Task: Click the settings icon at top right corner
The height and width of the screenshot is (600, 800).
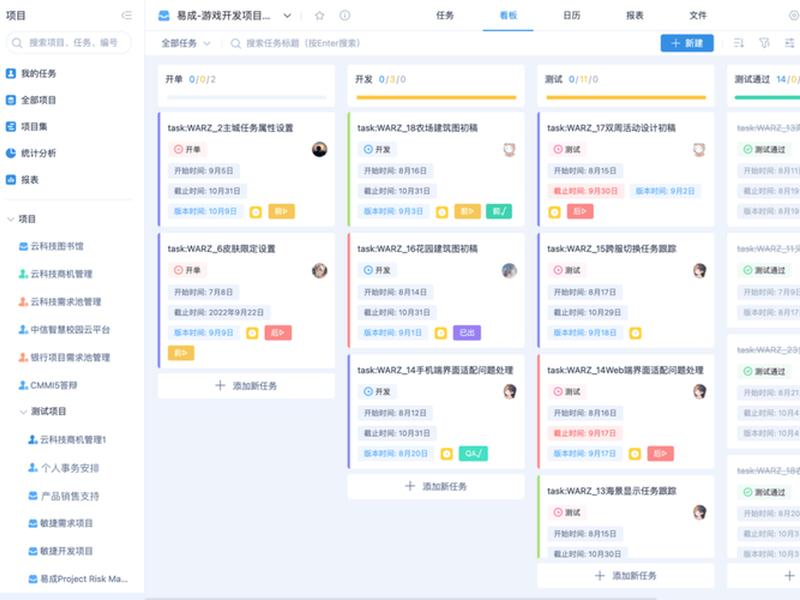Action: coord(794,15)
